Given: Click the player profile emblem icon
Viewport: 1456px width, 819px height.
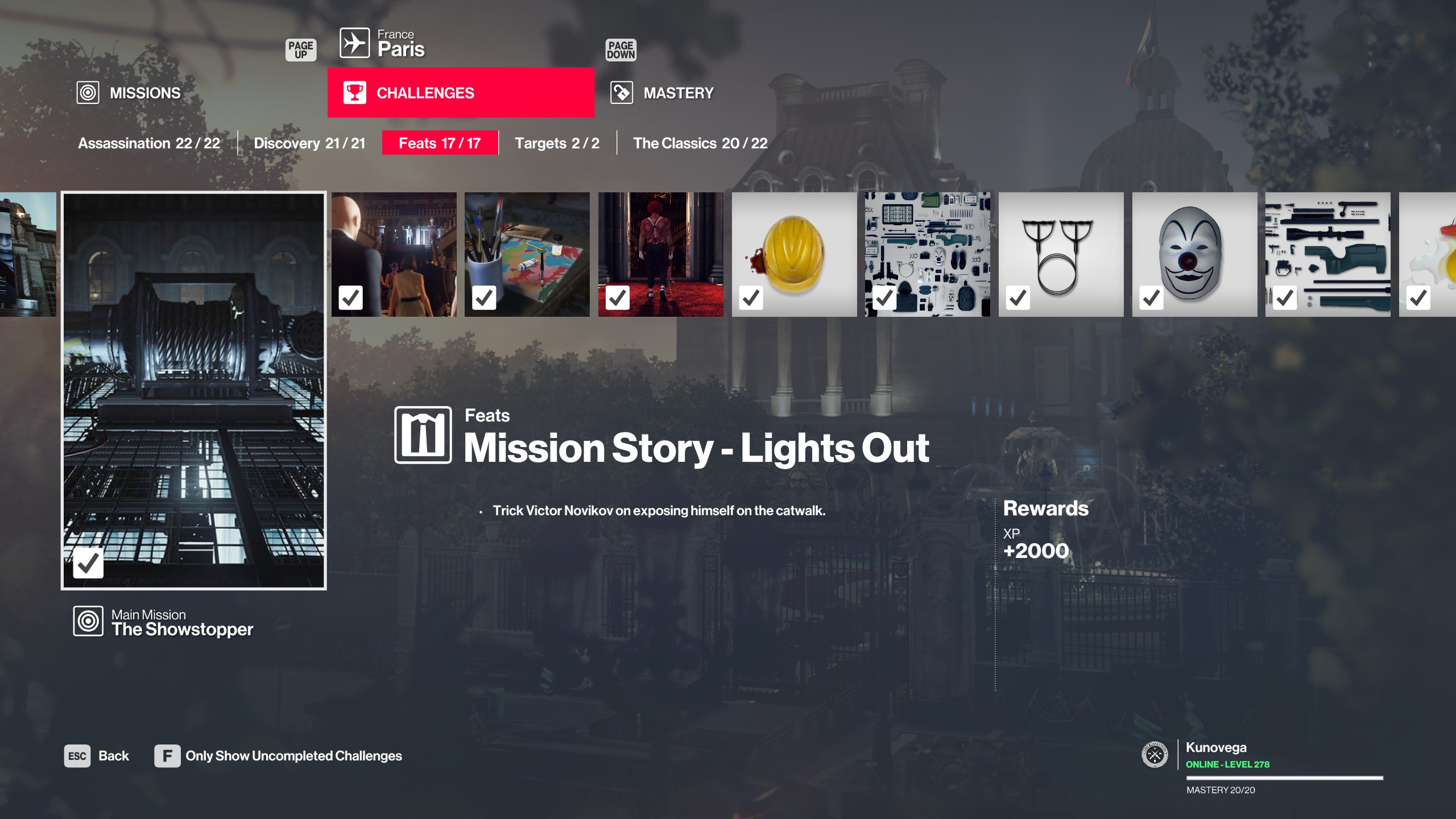Looking at the screenshot, I should (x=1155, y=755).
